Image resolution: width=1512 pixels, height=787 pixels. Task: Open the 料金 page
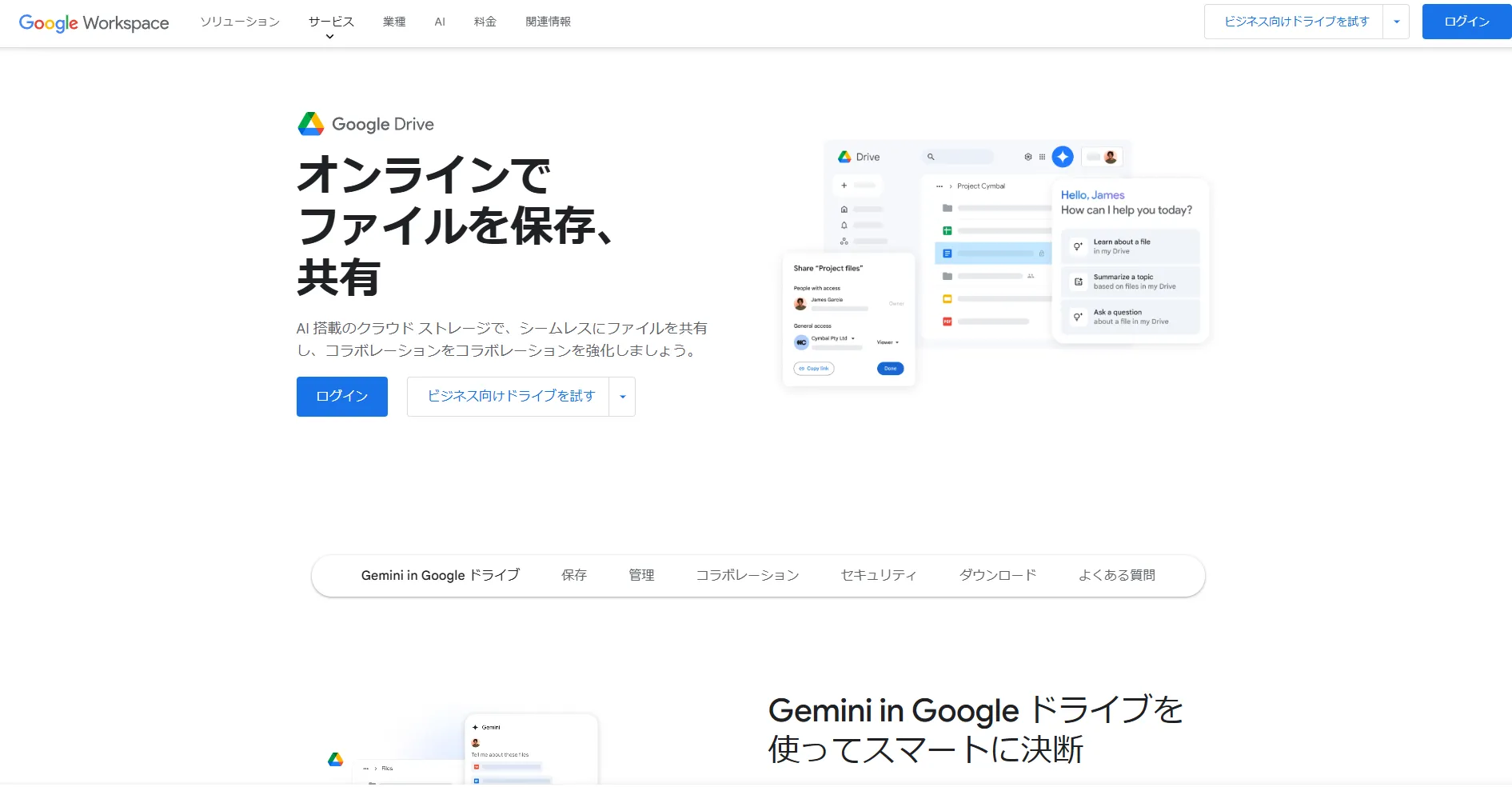click(x=485, y=22)
